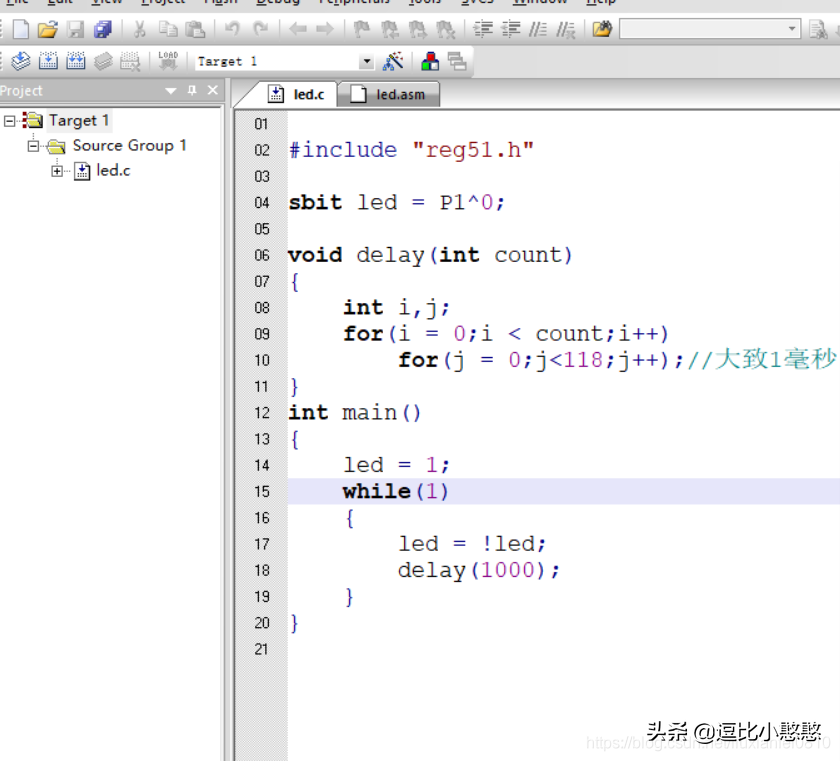Rebuild all target files with the Rebuild icon
The height and width of the screenshot is (761, 840).
click(x=76, y=61)
